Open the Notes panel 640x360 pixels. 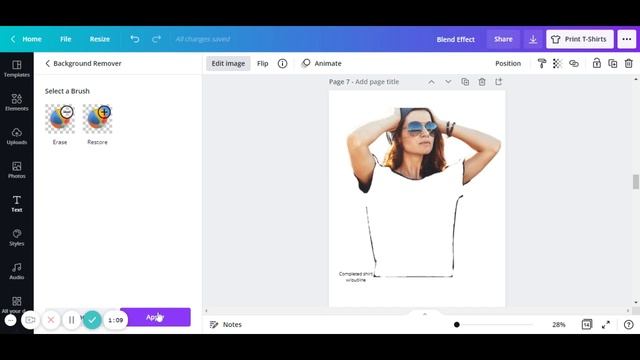click(226, 324)
